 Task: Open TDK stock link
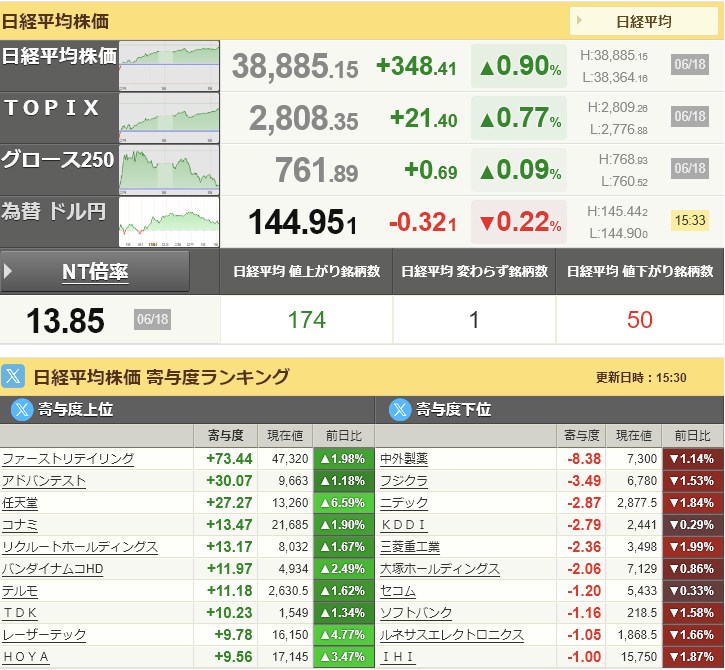(x=20, y=613)
